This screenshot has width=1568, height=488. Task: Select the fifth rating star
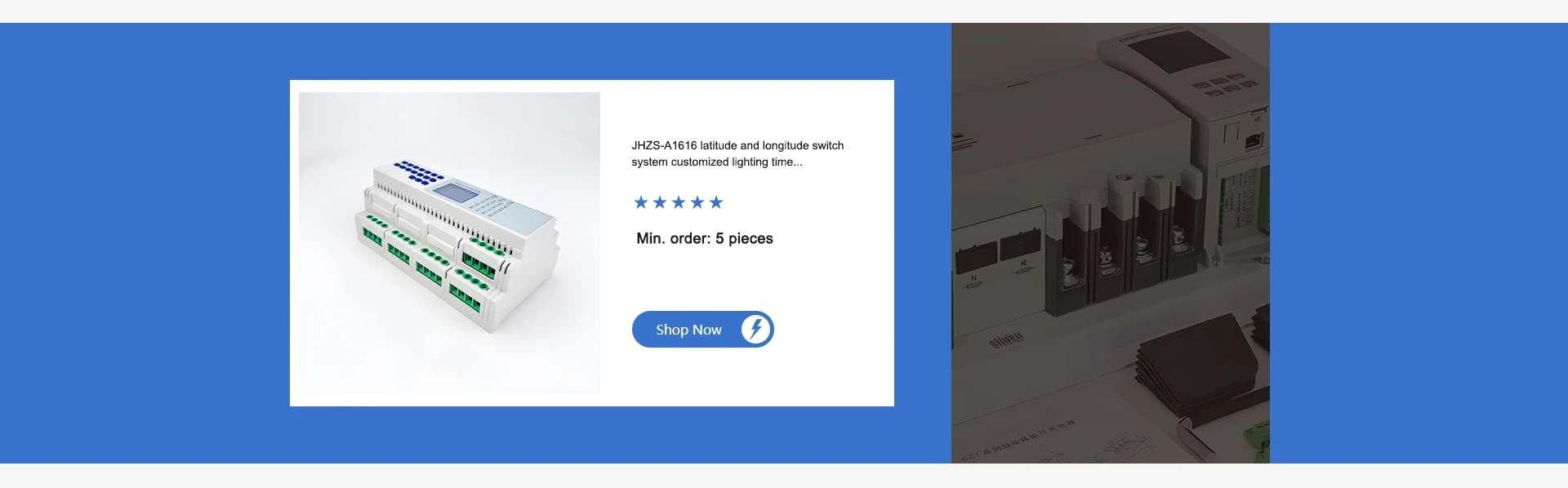pos(716,202)
